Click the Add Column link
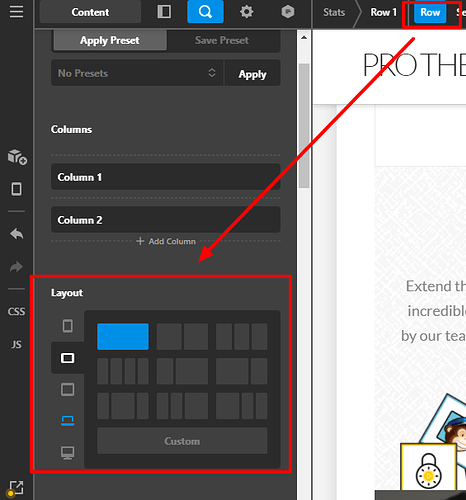 [x=166, y=241]
